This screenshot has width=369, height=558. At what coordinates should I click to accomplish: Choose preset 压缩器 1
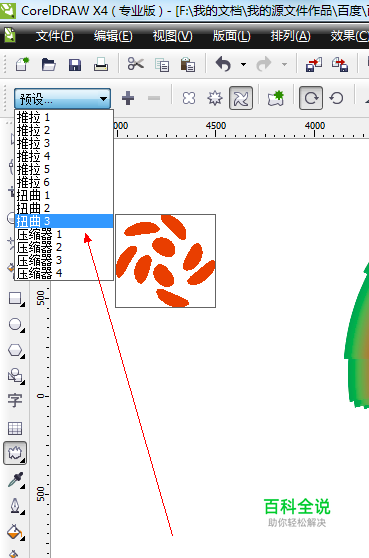pos(64,234)
